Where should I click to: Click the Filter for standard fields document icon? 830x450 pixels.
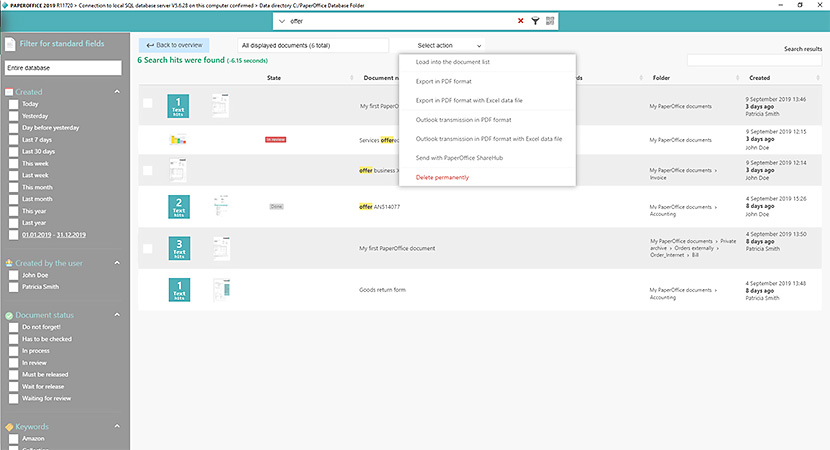pyautogui.click(x=10, y=44)
